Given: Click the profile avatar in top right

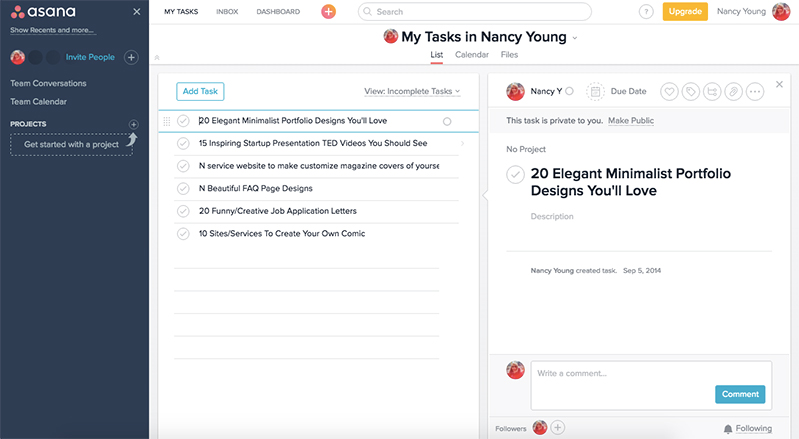Looking at the screenshot, I should [x=781, y=12].
